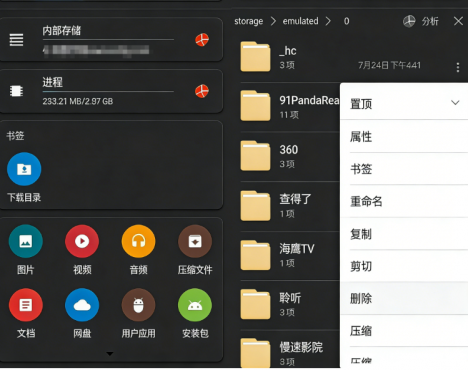This screenshot has width=468, height=370.
Task: Tap the chip icon beside 进程
Action: (x=16, y=91)
